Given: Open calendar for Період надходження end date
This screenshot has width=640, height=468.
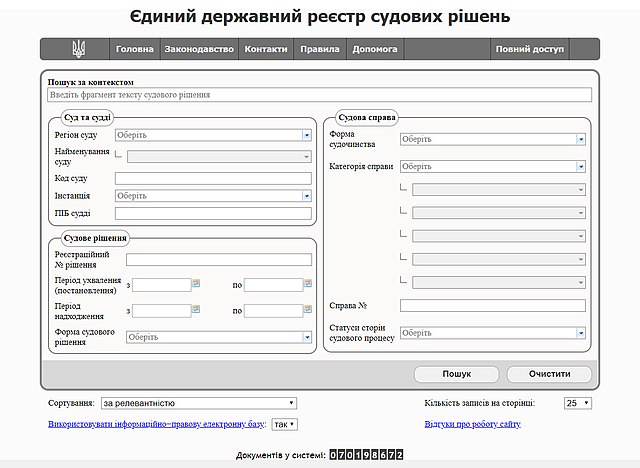Looking at the screenshot, I should [308, 309].
